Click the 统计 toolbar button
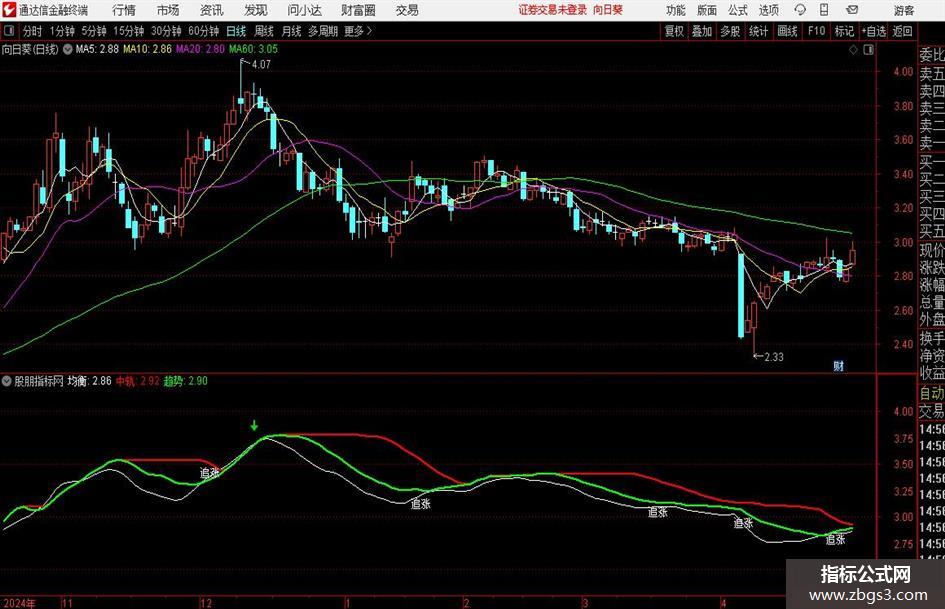945x609 pixels. pyautogui.click(x=758, y=31)
